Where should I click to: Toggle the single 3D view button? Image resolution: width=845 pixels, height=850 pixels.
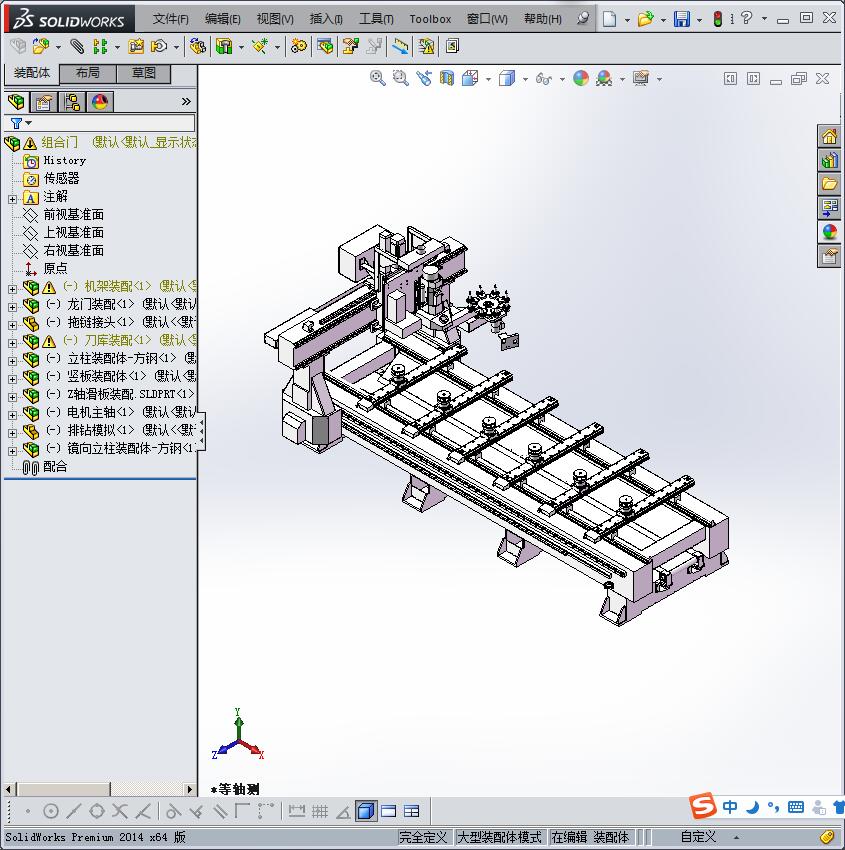click(366, 812)
